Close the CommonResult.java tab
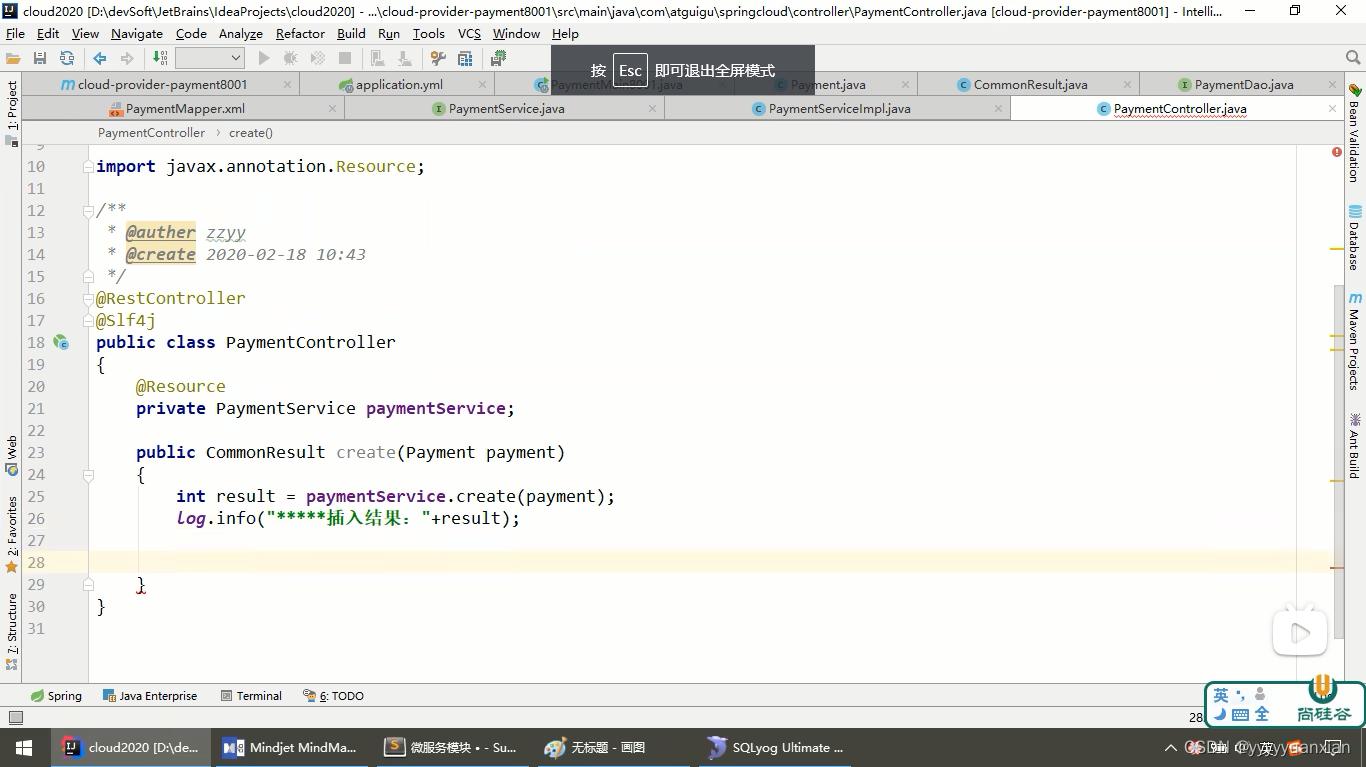The image size is (1366, 767). point(1127,85)
